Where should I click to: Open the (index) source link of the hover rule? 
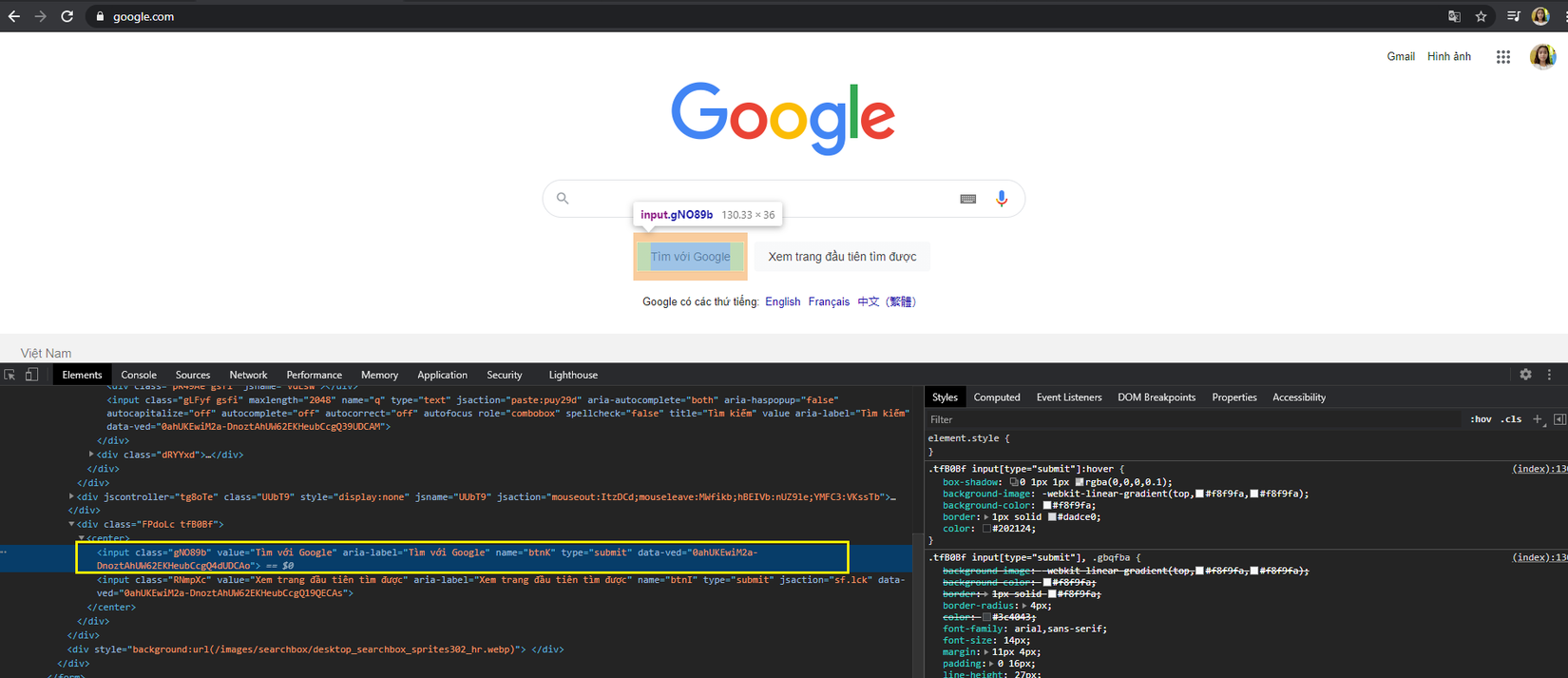1539,469
